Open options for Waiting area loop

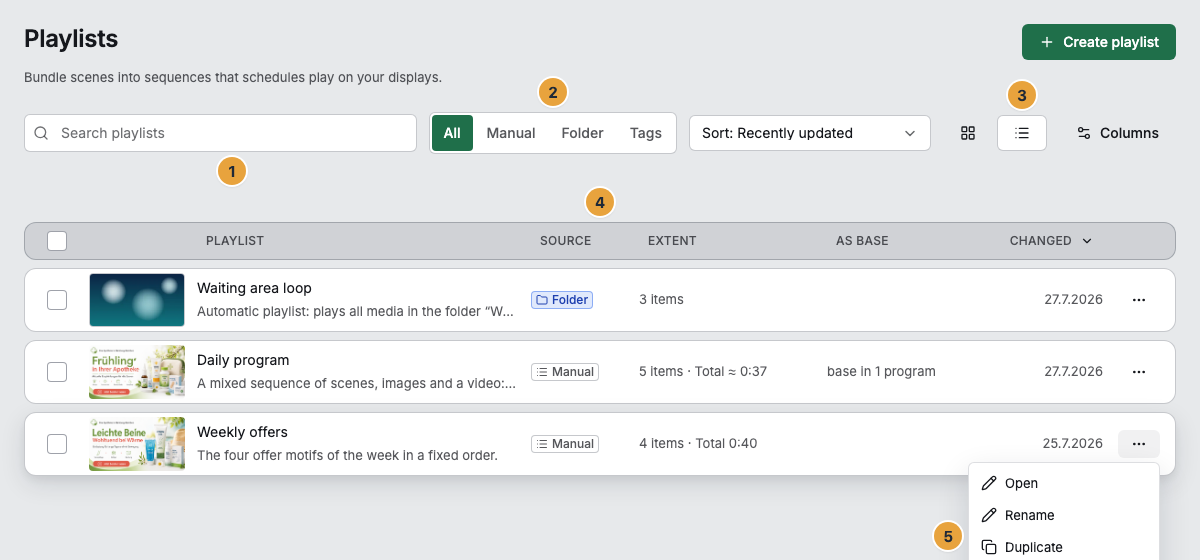(x=1139, y=300)
